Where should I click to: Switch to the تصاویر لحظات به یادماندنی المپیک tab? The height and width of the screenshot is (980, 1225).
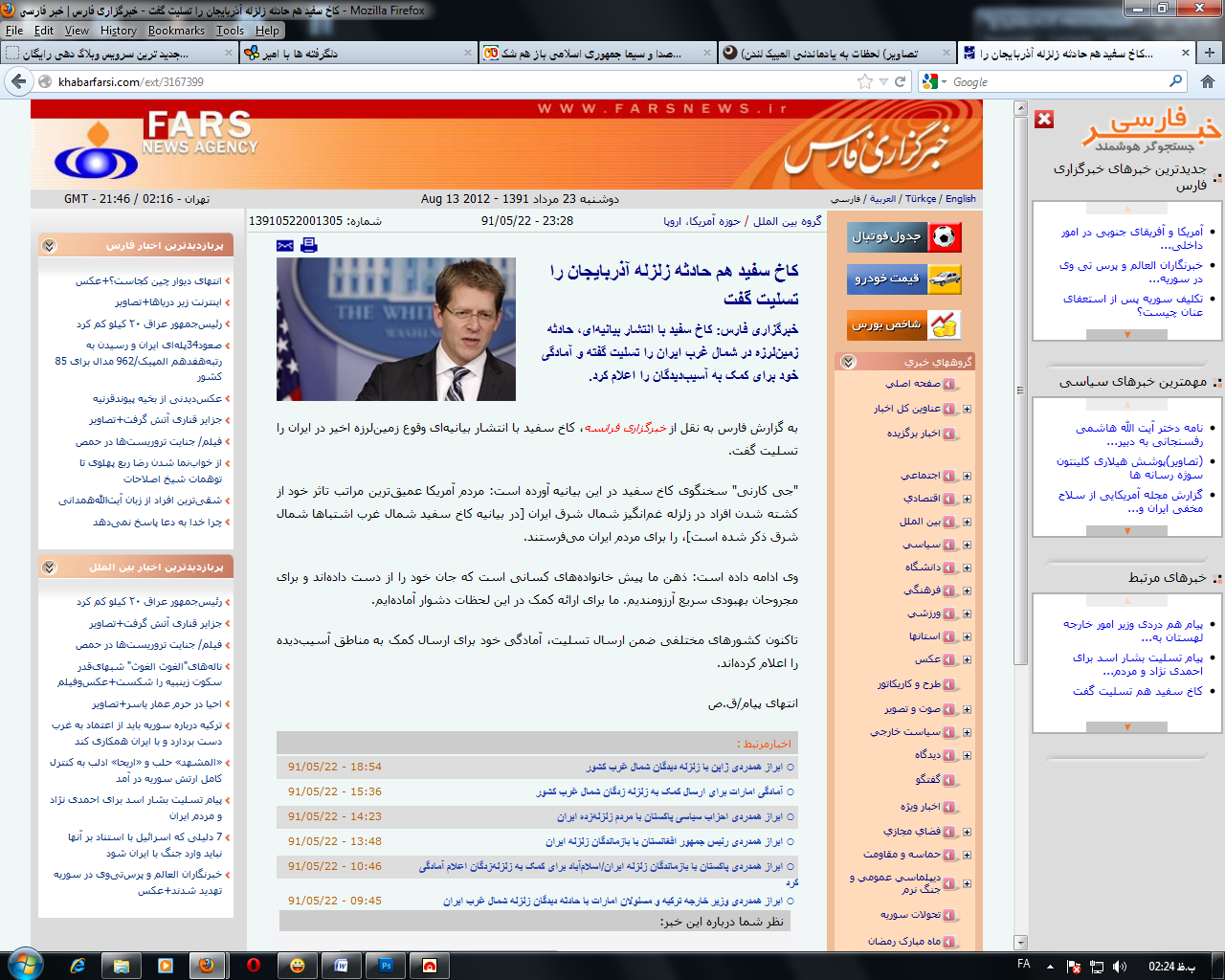(x=836, y=54)
